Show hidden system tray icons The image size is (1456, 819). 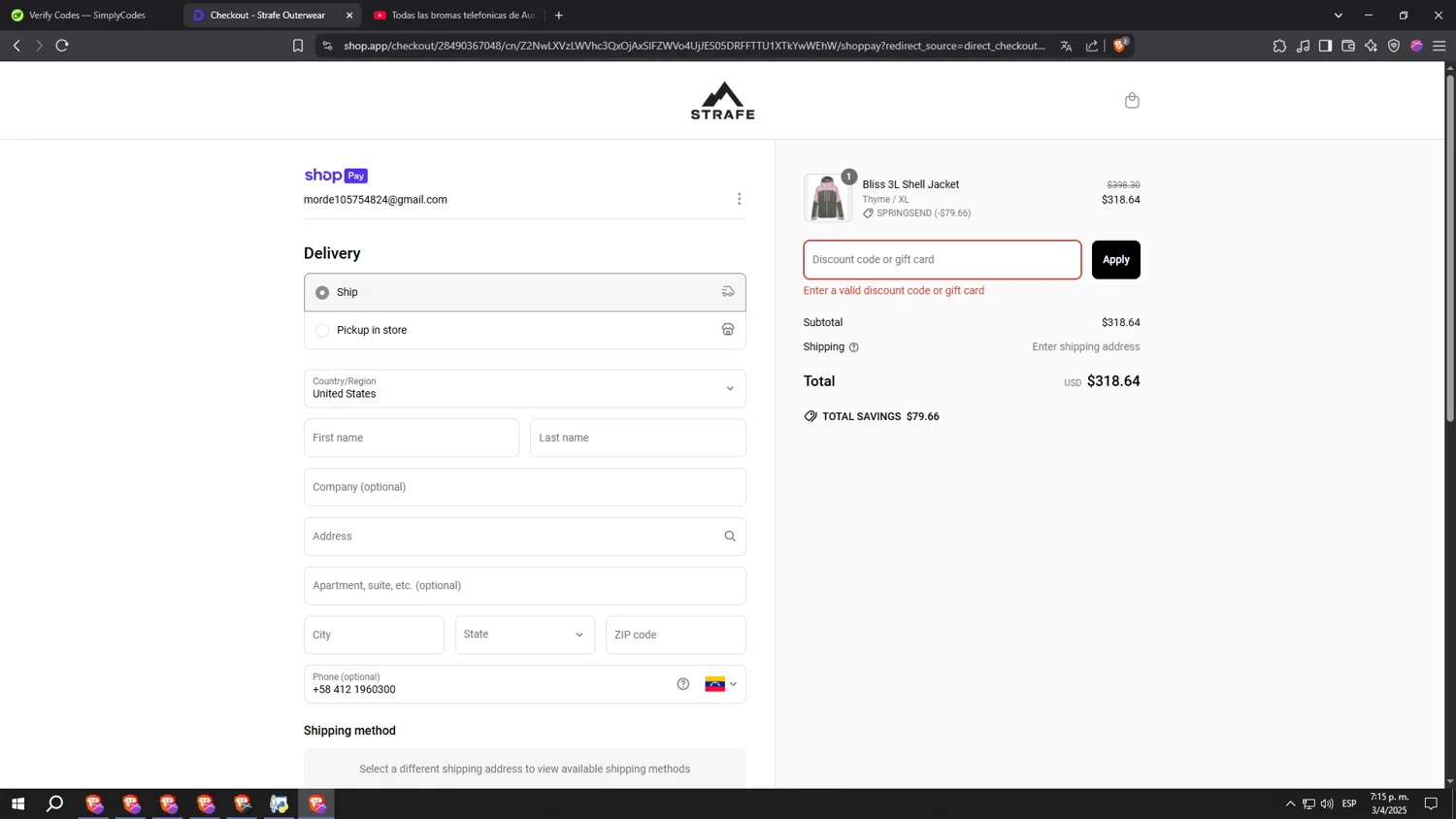point(1290,803)
